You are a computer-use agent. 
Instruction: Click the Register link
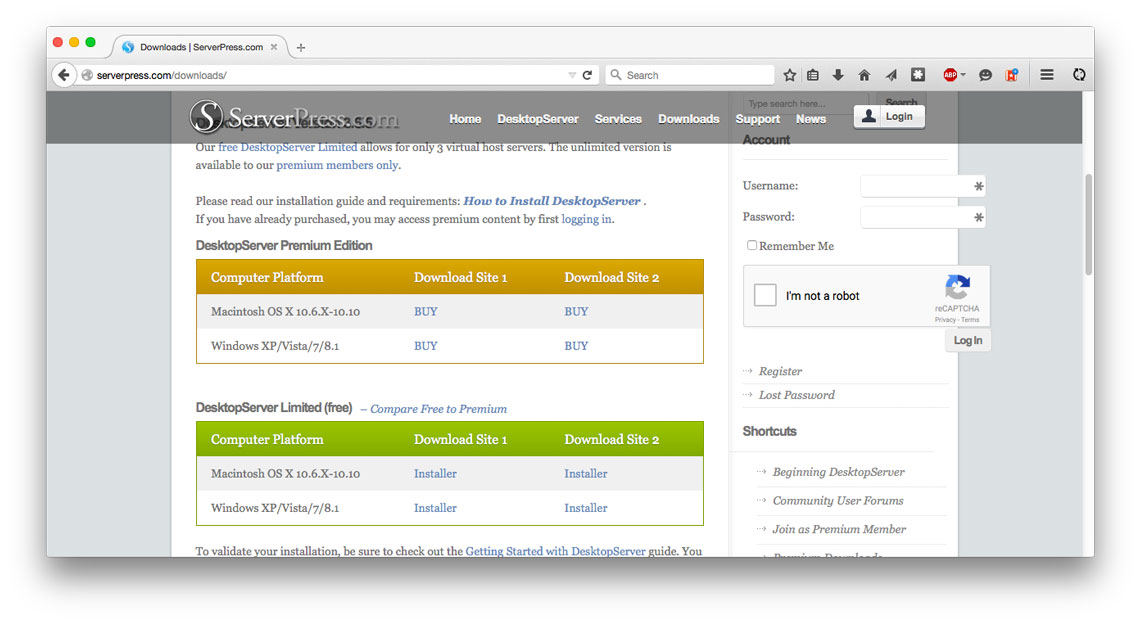point(780,371)
